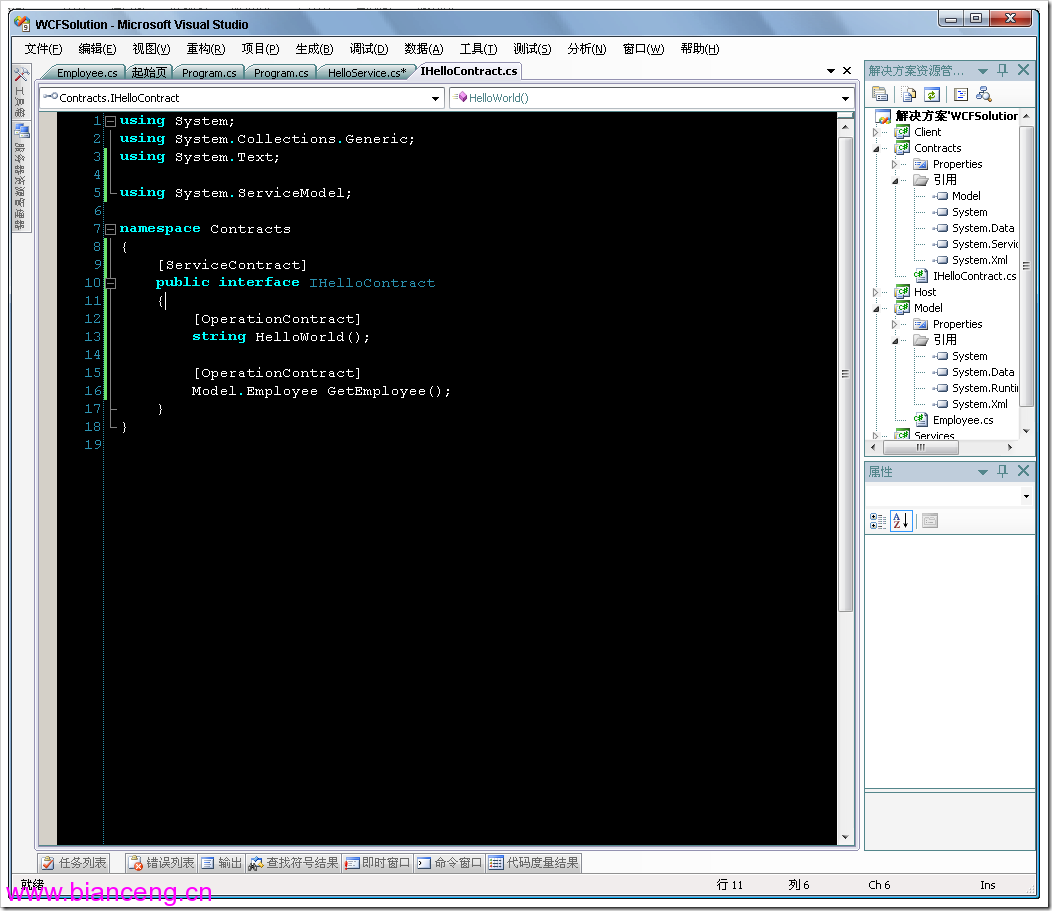Image resolution: width=1052 pixels, height=911 pixels.
Task: Open the 文件(F) menu
Action: 44,49
